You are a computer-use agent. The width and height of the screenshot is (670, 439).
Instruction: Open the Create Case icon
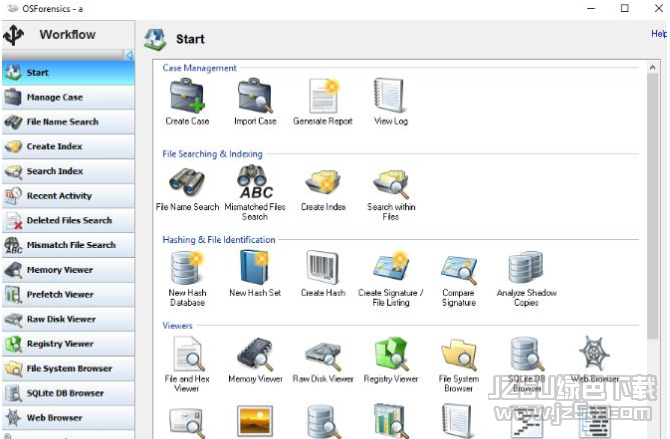click(187, 96)
